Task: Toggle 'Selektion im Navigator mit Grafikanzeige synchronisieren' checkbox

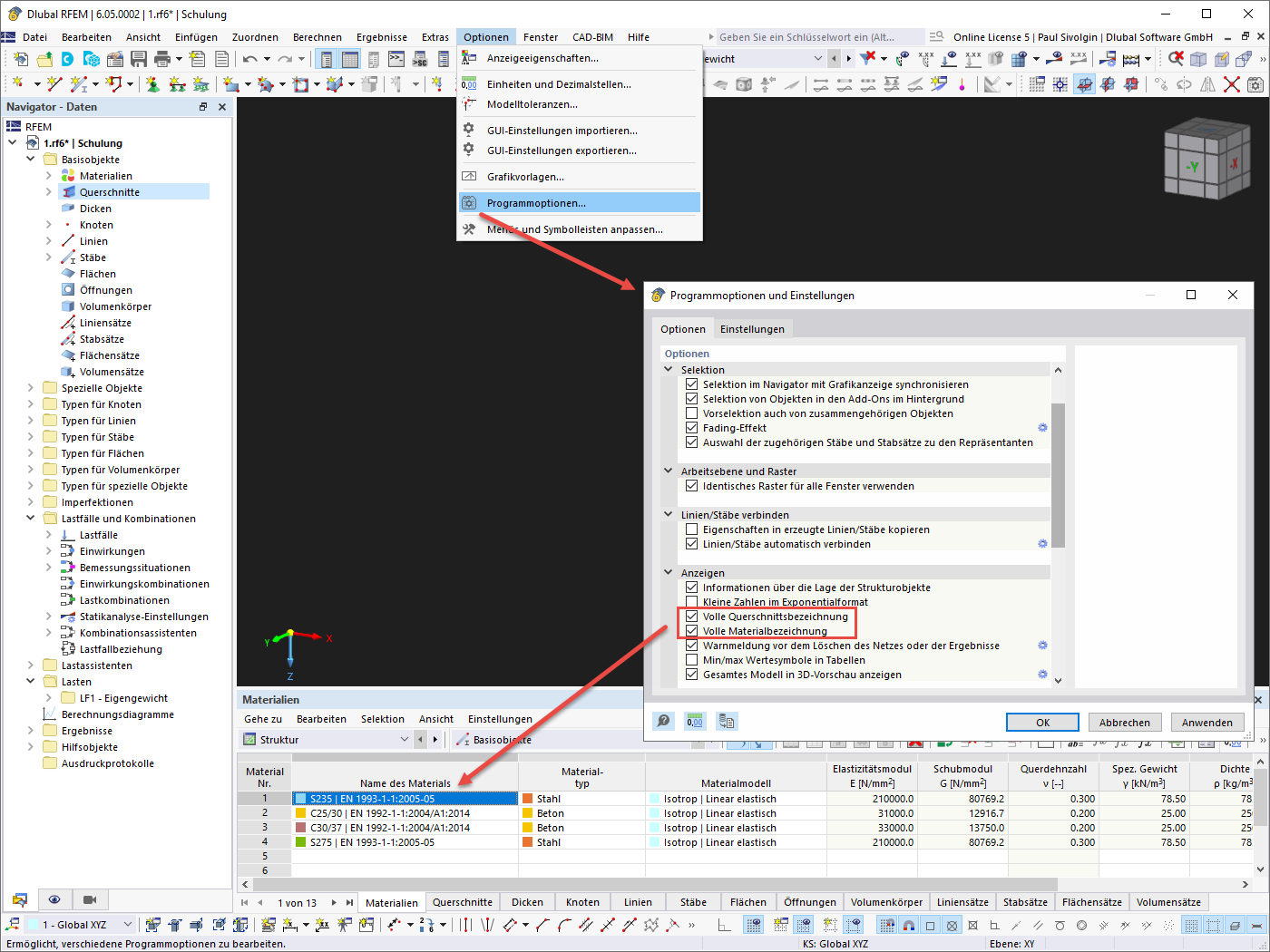Action: coord(692,384)
